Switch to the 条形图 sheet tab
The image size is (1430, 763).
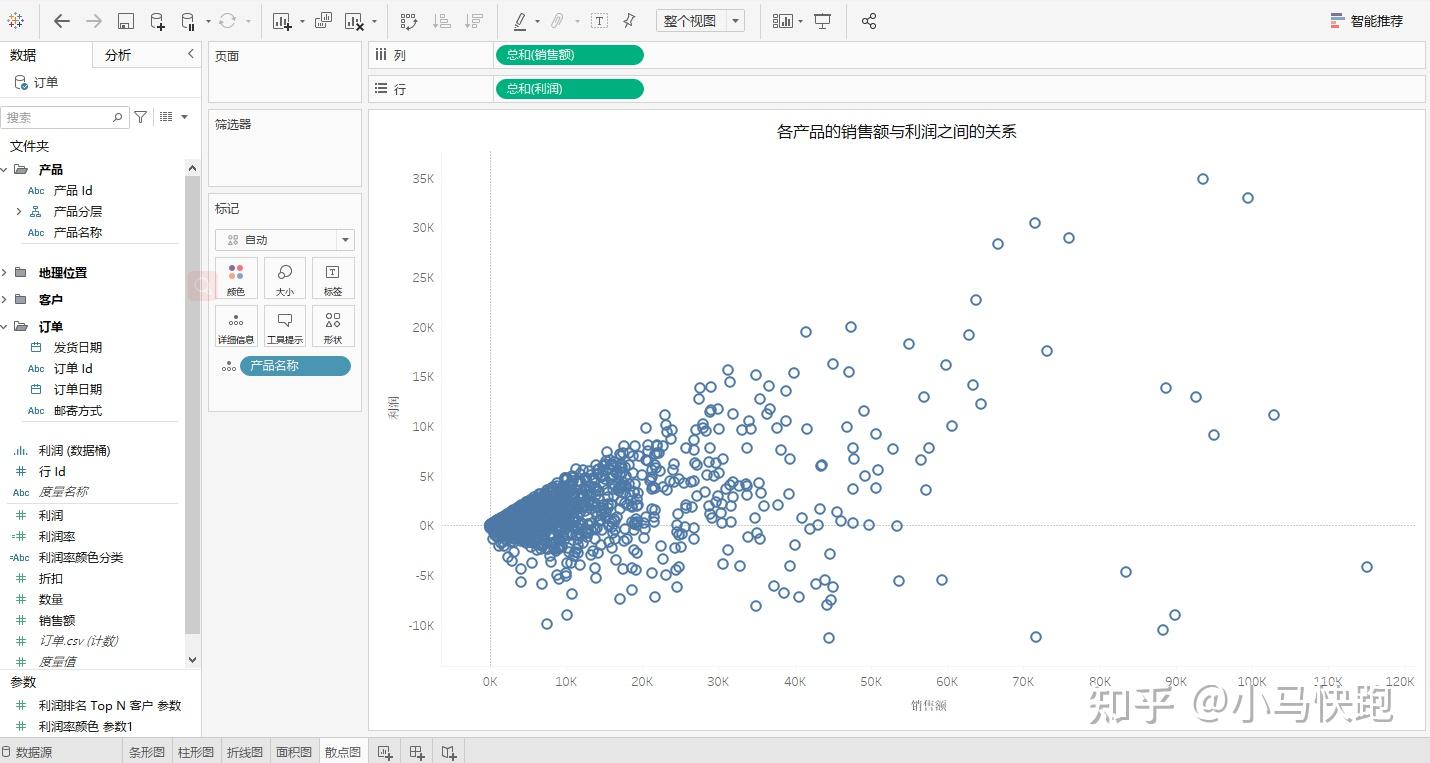point(146,752)
